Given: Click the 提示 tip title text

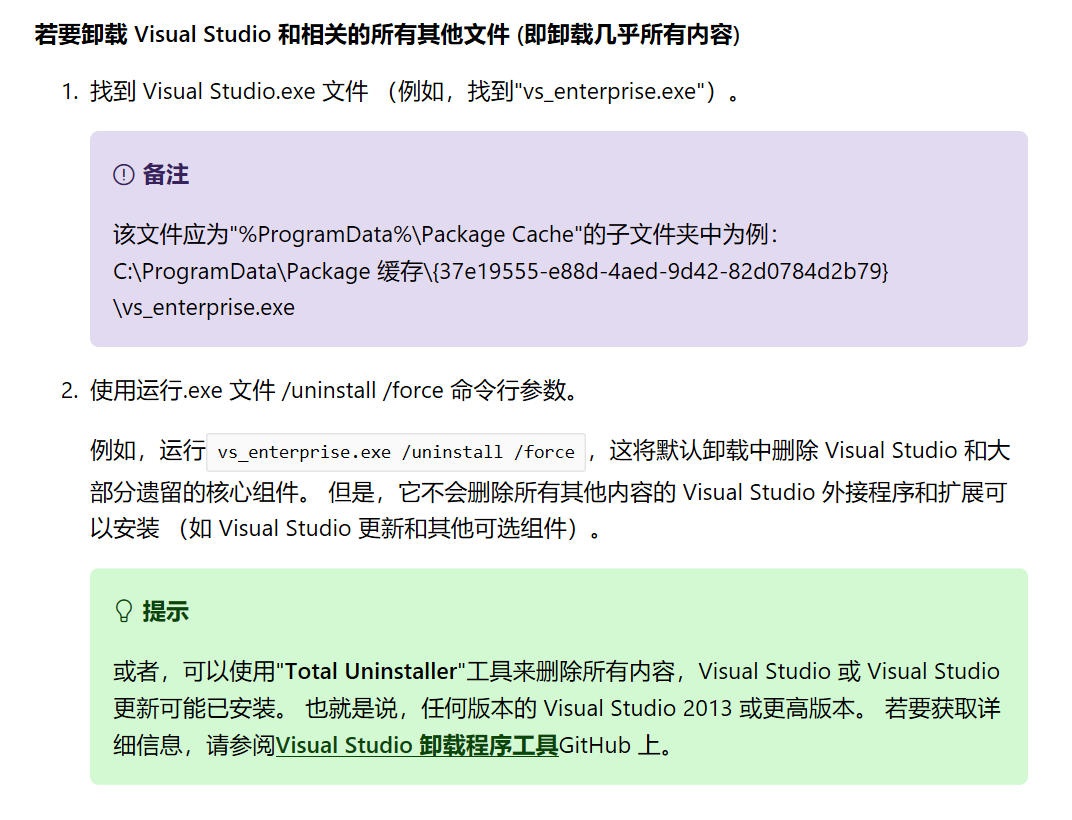Looking at the screenshot, I should pyautogui.click(x=166, y=611).
